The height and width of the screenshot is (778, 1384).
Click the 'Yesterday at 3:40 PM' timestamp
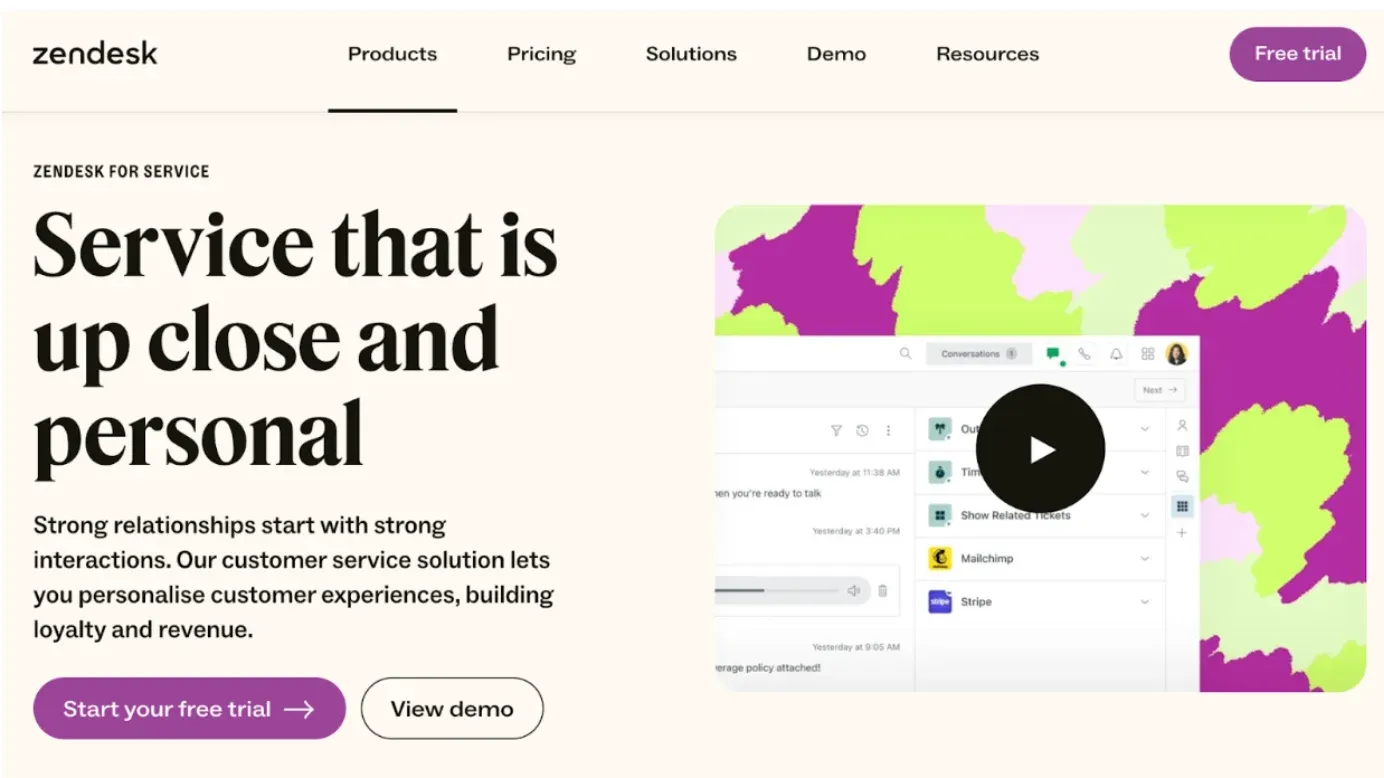(855, 531)
